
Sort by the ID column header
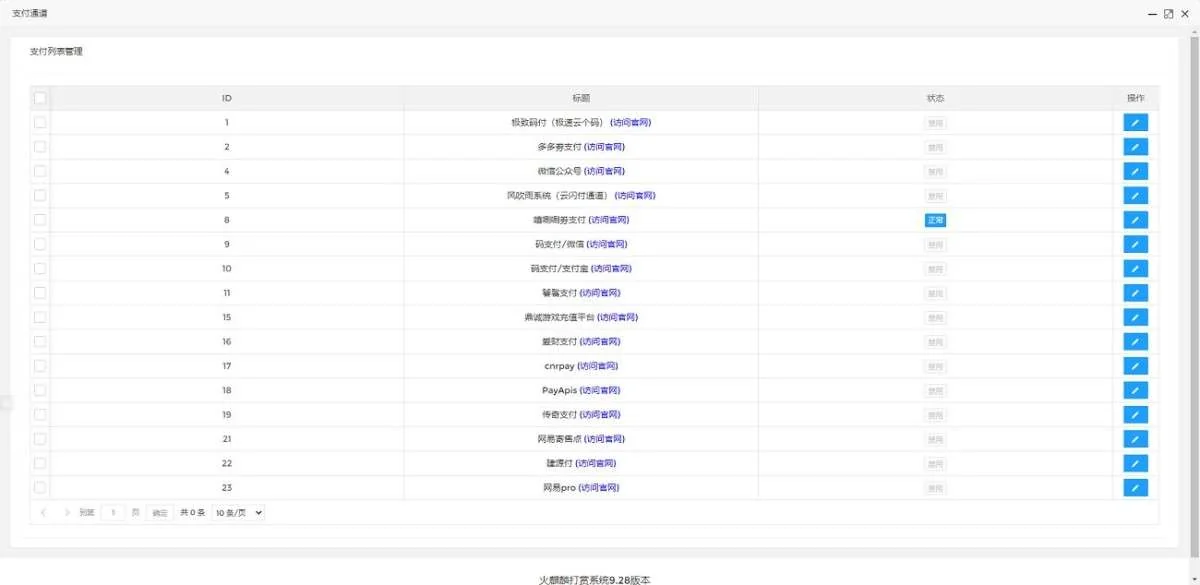coord(227,98)
